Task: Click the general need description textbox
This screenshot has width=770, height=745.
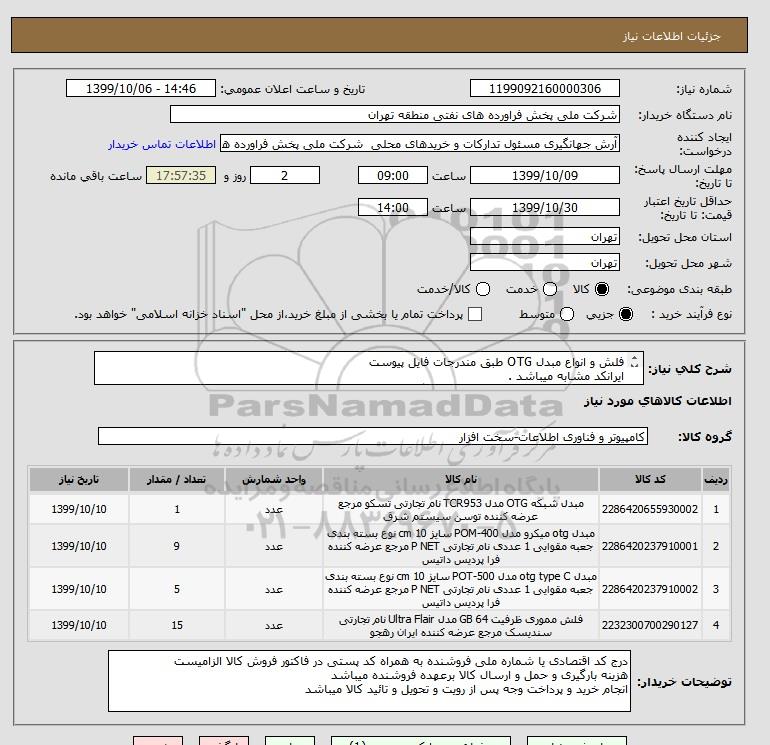Action: pyautogui.click(x=369, y=368)
